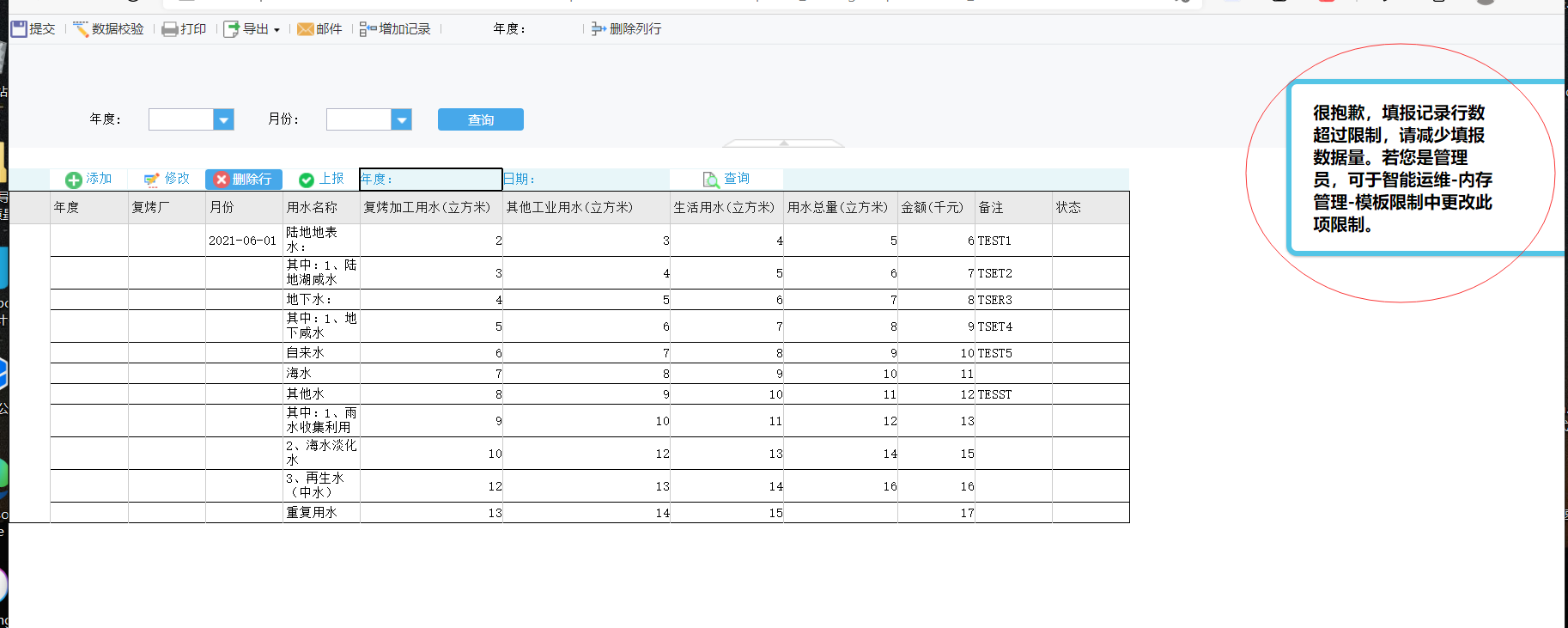Click the 修改 edit button

pos(167,179)
